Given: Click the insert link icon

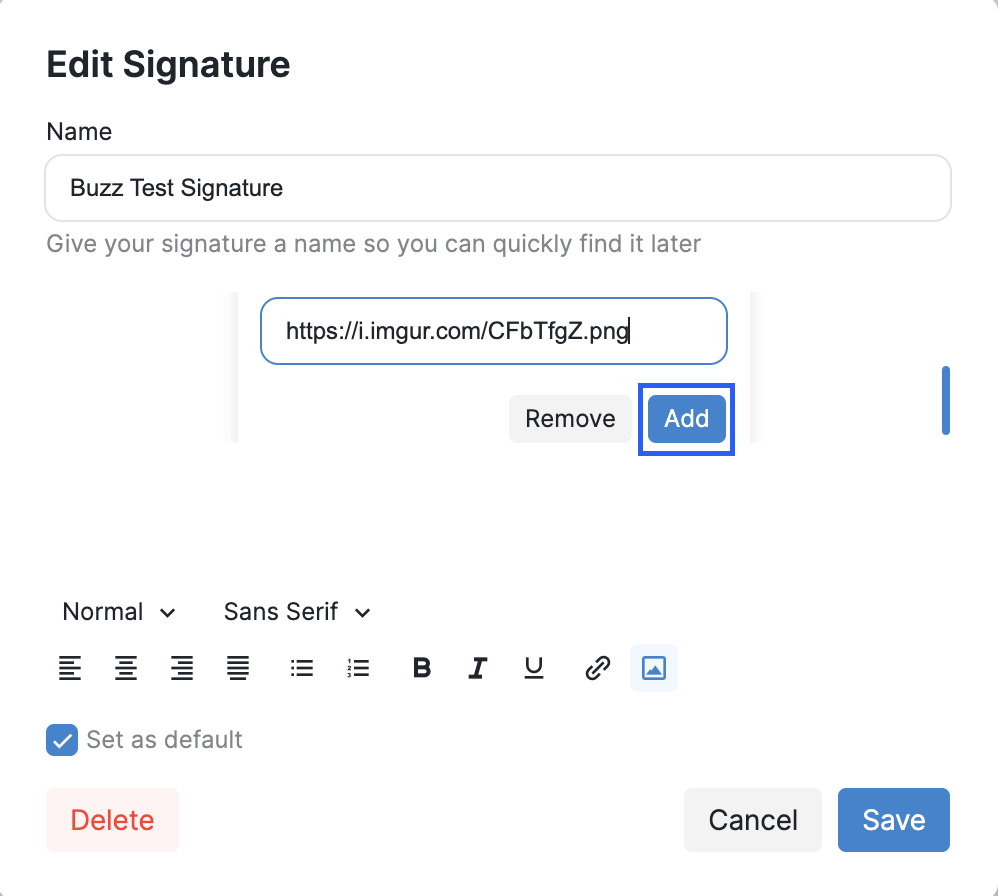Looking at the screenshot, I should [597, 668].
